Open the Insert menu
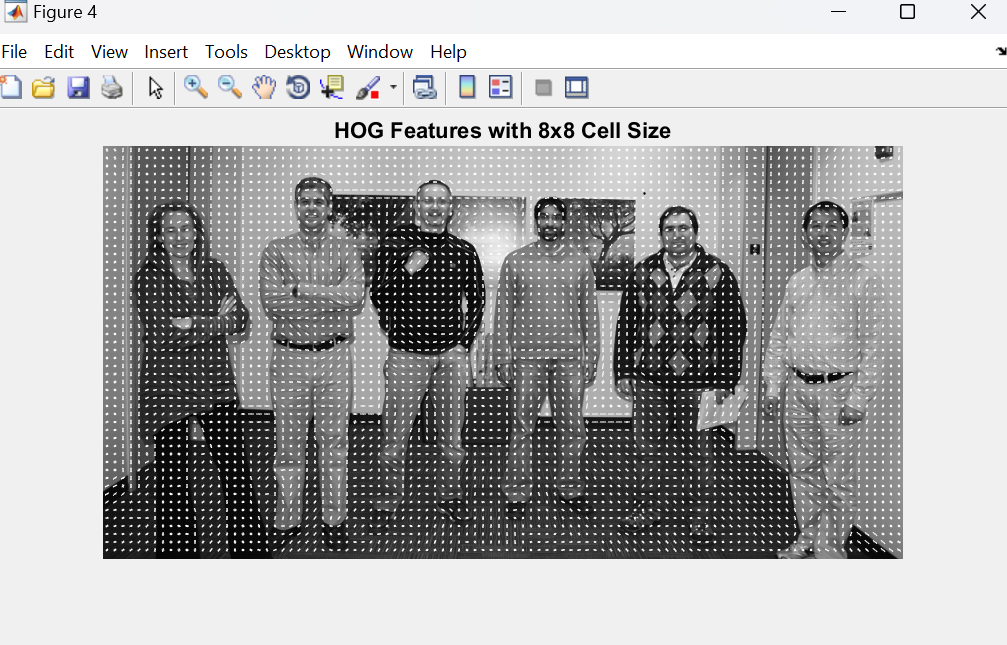1007x645 pixels. pyautogui.click(x=166, y=52)
